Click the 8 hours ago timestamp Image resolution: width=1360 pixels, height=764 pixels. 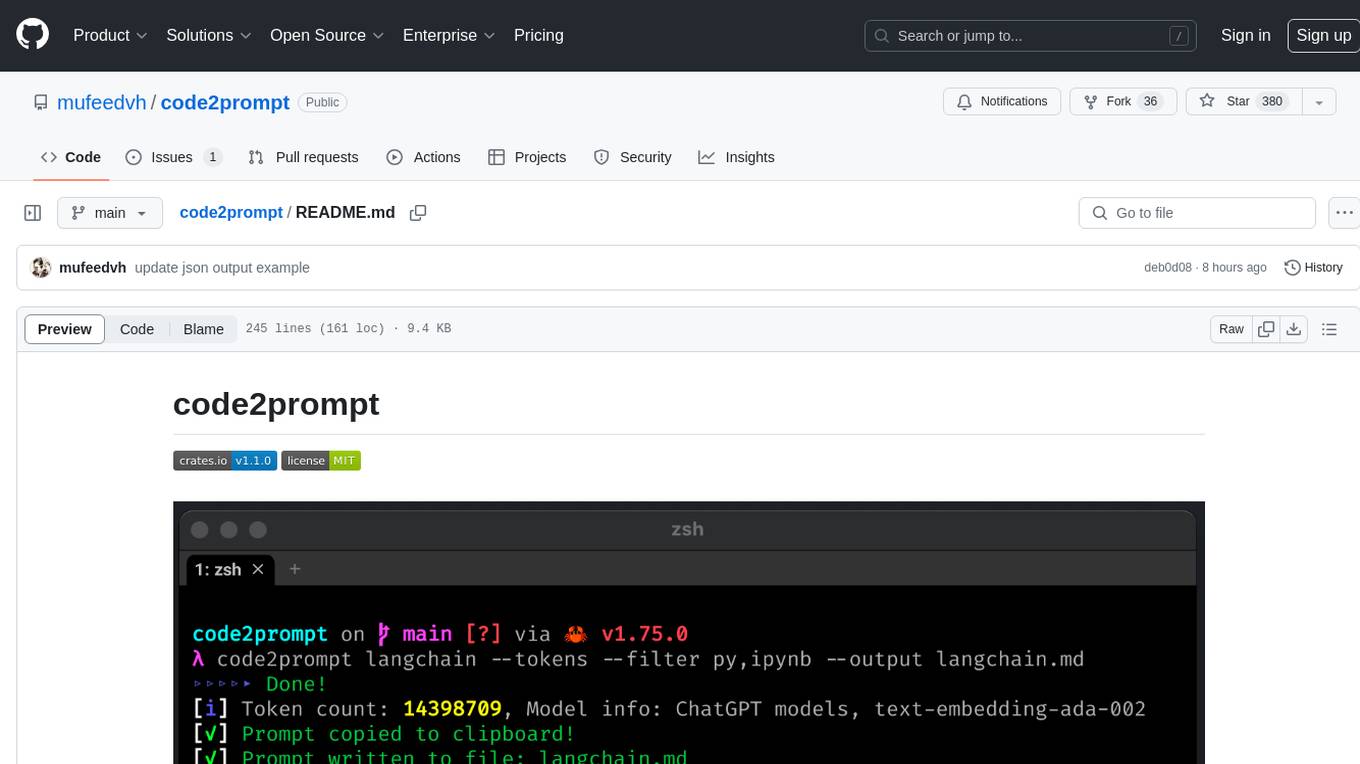[1234, 268]
